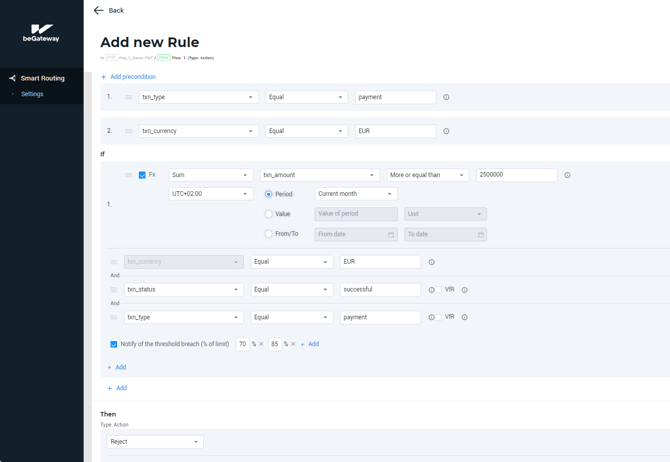Grab drag handle of precondition 1 row
670x462 pixels.
tap(128, 97)
